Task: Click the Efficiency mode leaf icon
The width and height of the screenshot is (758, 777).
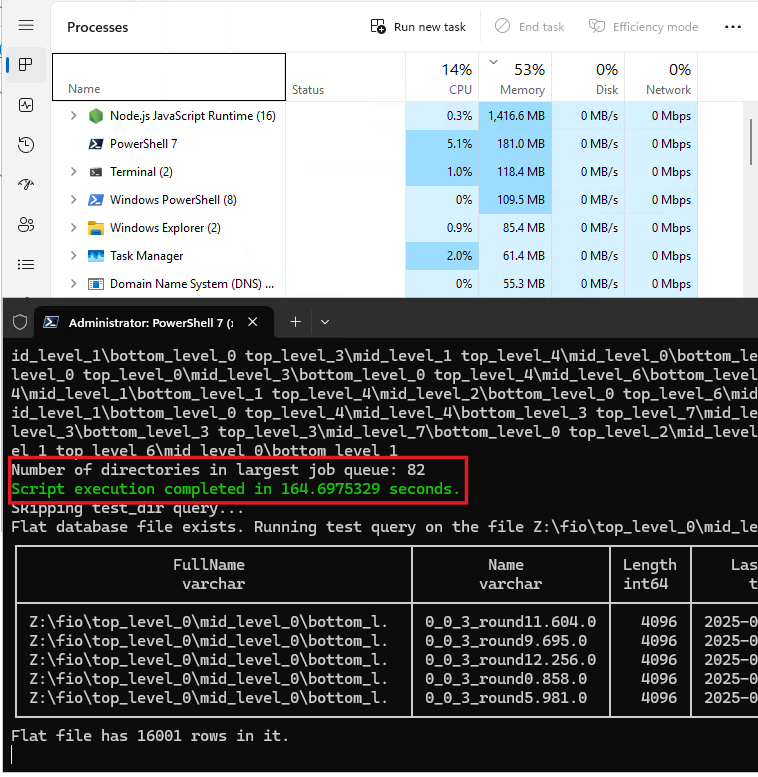Action: pyautogui.click(x=596, y=26)
